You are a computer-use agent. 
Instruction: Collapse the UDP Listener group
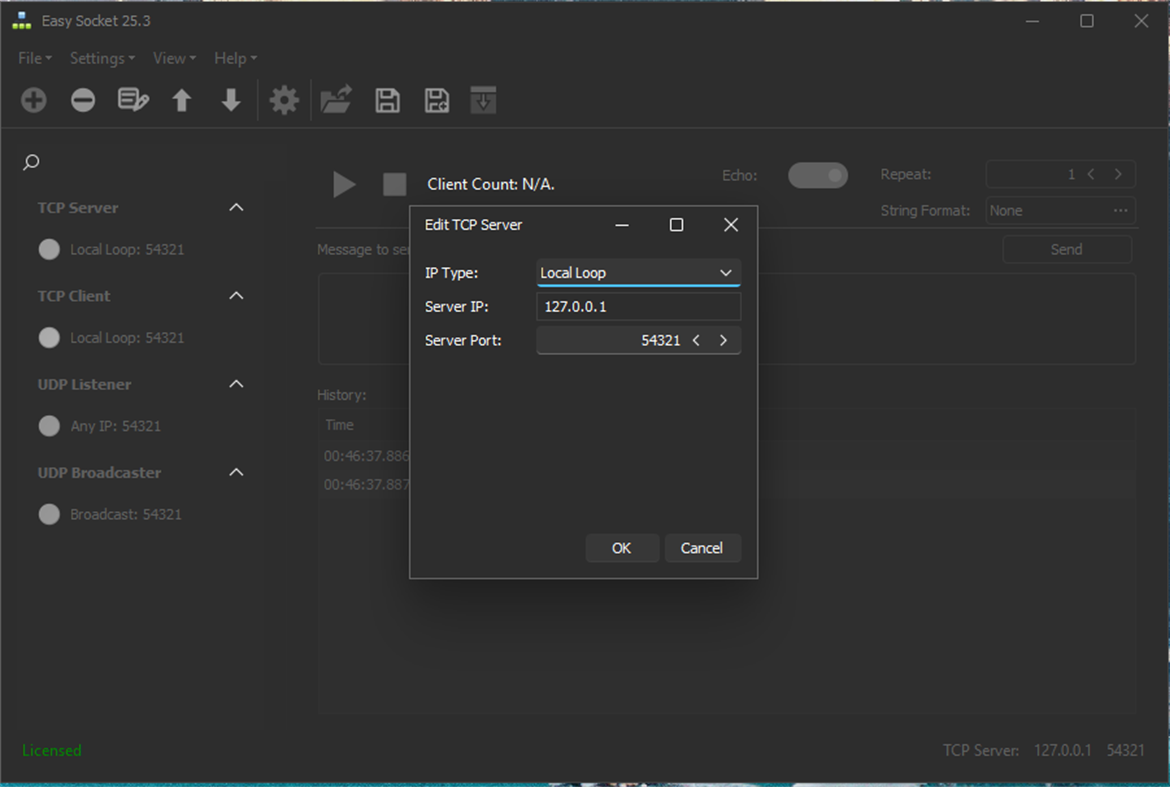(x=237, y=384)
